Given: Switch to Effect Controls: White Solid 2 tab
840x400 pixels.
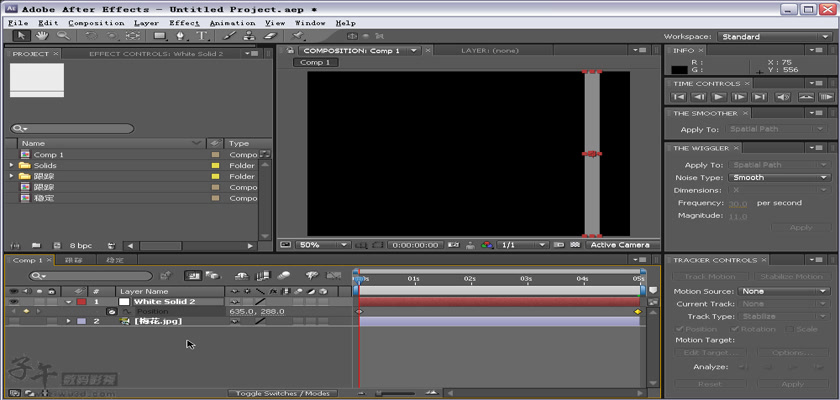Looking at the screenshot, I should coord(156,54).
